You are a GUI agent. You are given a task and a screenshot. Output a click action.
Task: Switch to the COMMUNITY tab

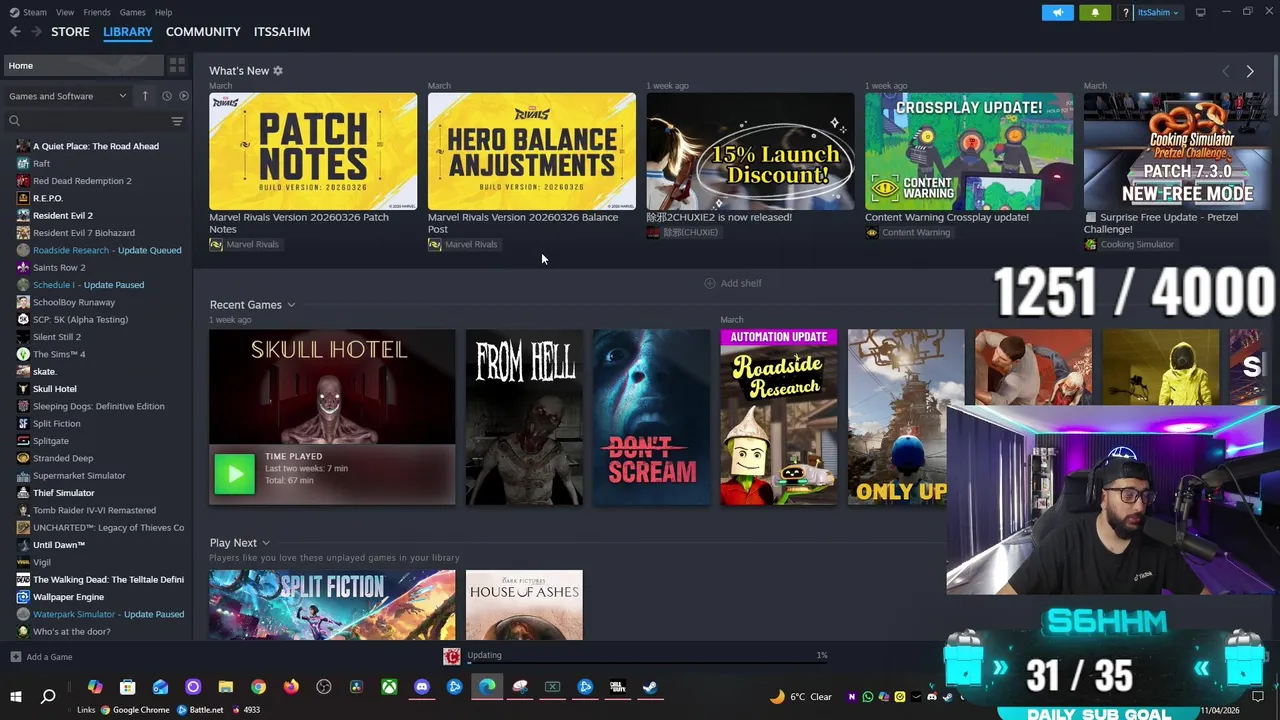point(203,32)
